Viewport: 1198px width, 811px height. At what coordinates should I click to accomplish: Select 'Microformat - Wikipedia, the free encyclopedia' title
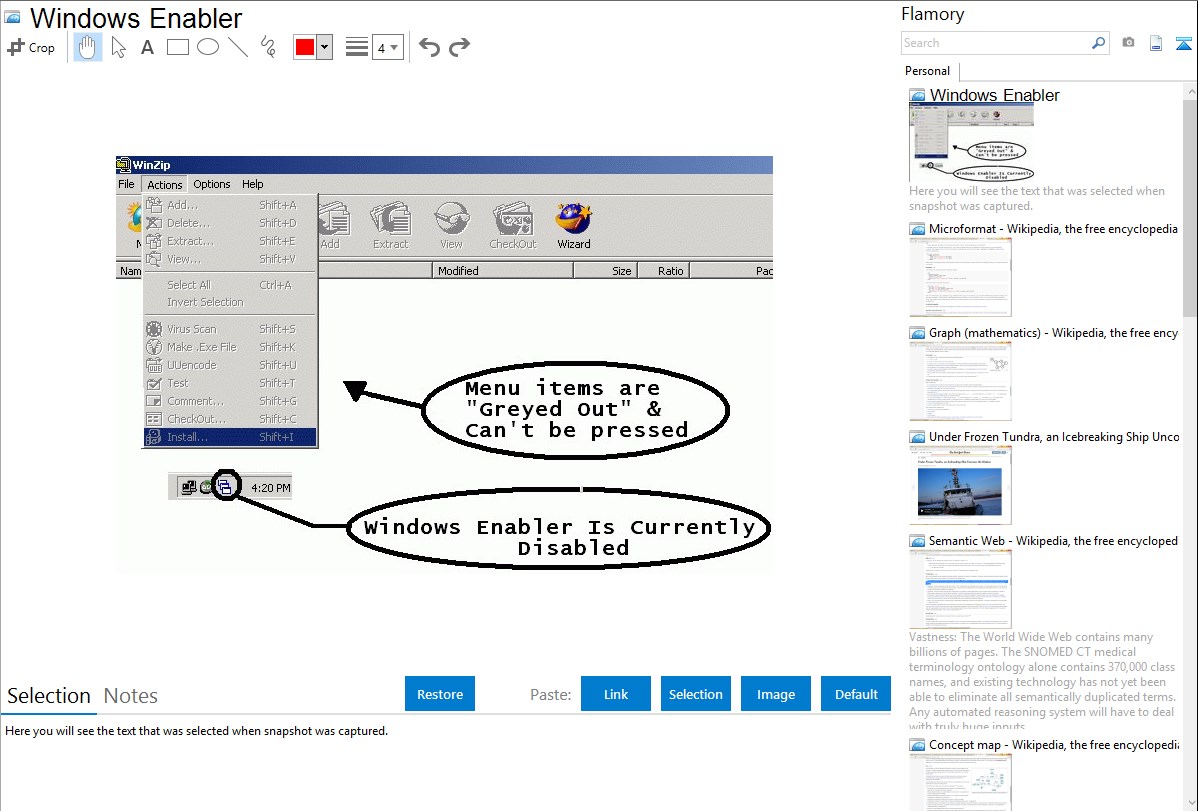coord(1053,229)
